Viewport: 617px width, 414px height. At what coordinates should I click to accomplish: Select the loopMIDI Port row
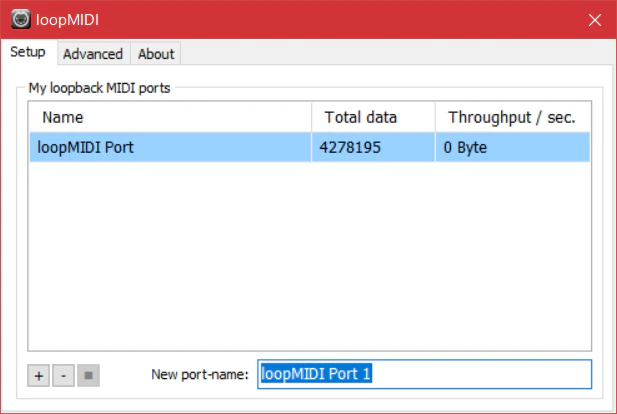pyautogui.click(x=310, y=147)
